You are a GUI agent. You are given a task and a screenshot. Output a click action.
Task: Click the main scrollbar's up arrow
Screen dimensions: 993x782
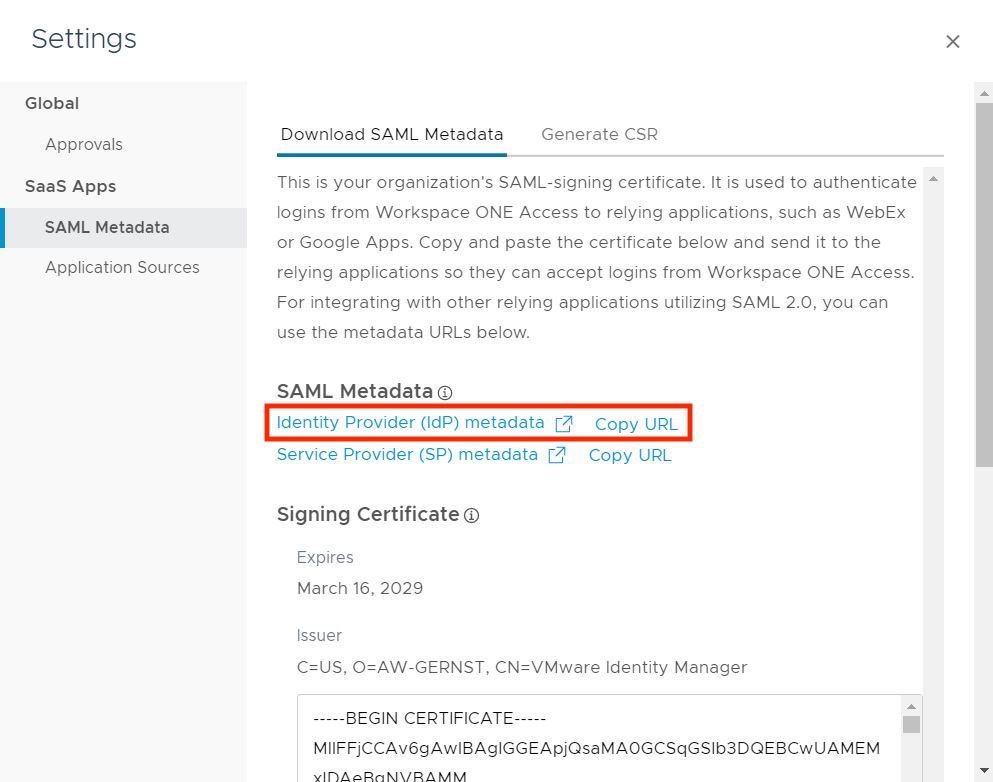point(984,93)
